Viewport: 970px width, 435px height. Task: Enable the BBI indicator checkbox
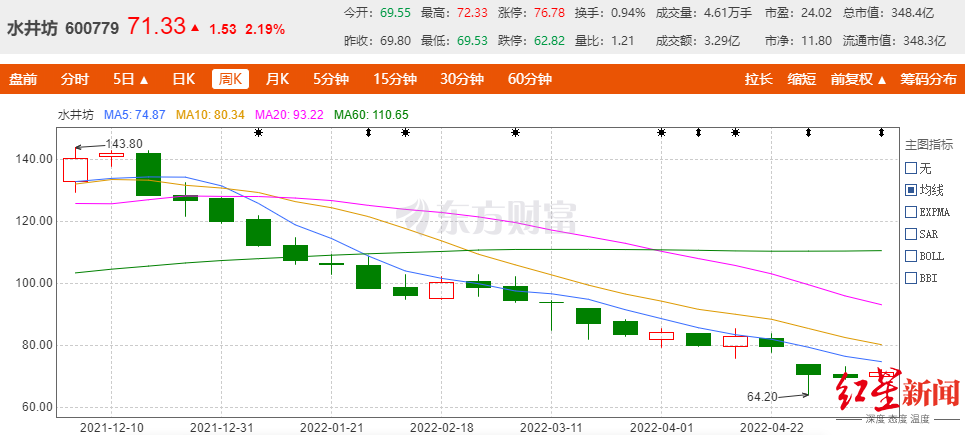[911, 278]
